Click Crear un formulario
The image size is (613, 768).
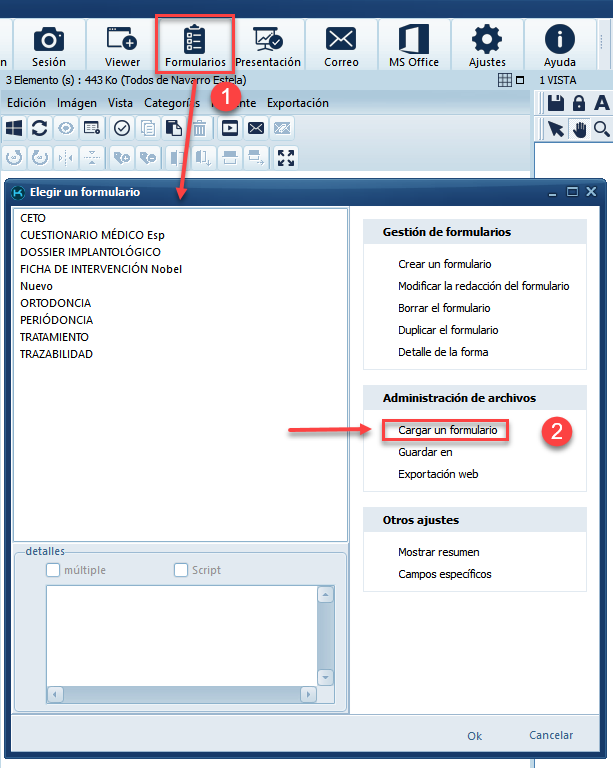(x=444, y=264)
